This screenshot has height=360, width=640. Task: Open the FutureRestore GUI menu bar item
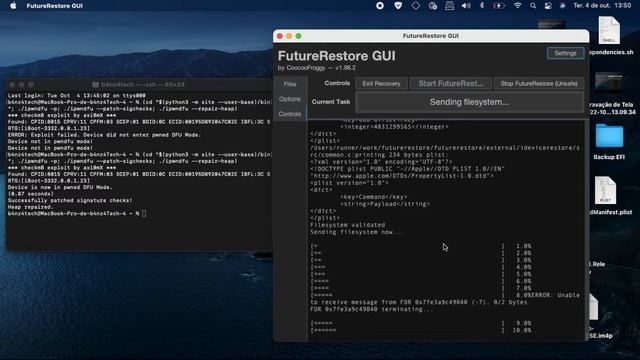[x=54, y=6]
